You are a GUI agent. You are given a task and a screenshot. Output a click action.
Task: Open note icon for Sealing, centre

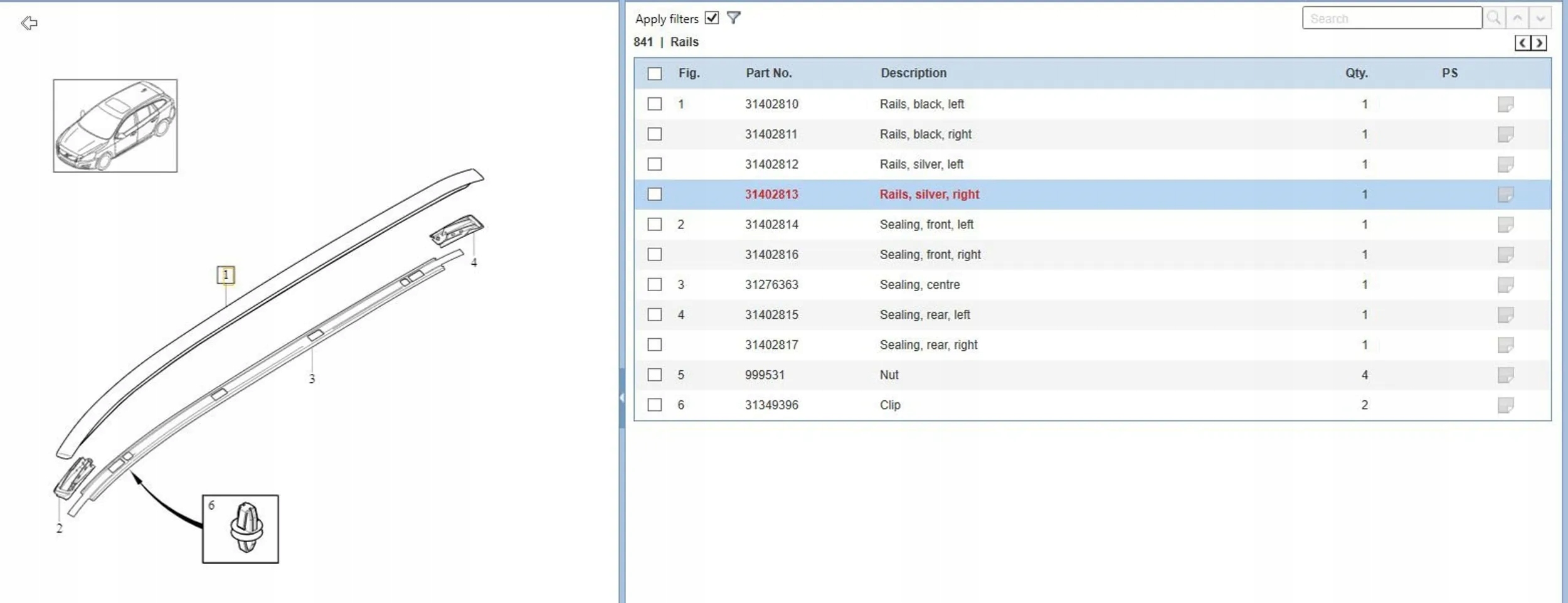tap(1505, 285)
